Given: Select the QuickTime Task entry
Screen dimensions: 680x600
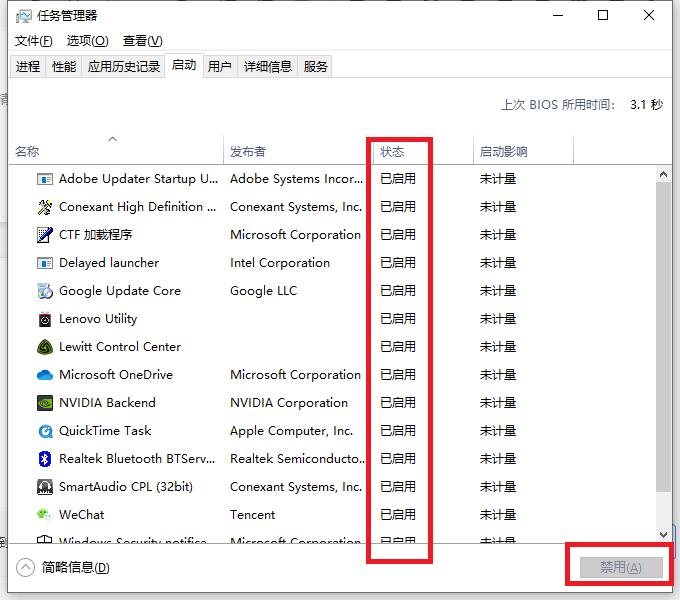Looking at the screenshot, I should 105,431.
